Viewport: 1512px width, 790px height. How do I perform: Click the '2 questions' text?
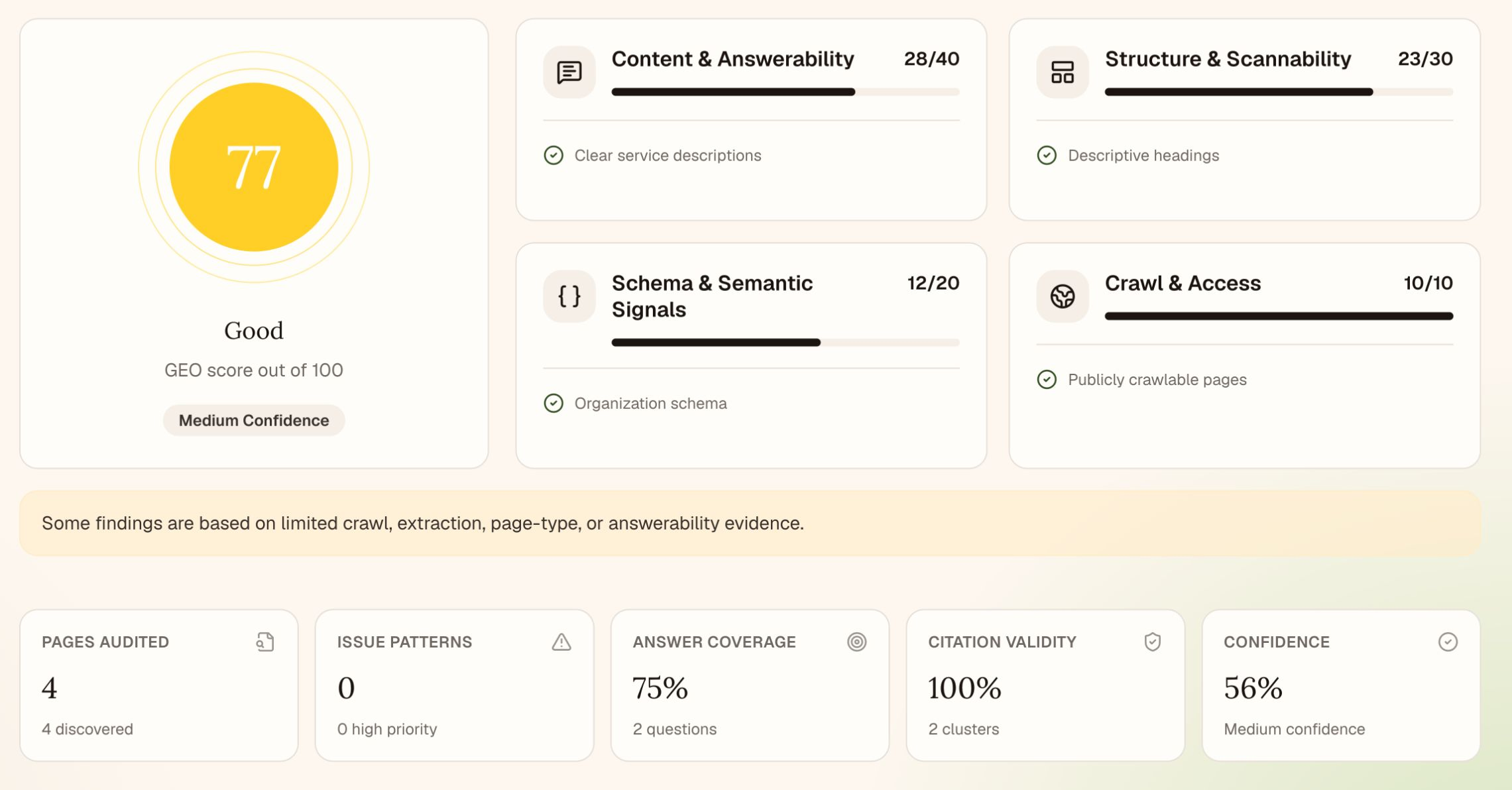(674, 729)
